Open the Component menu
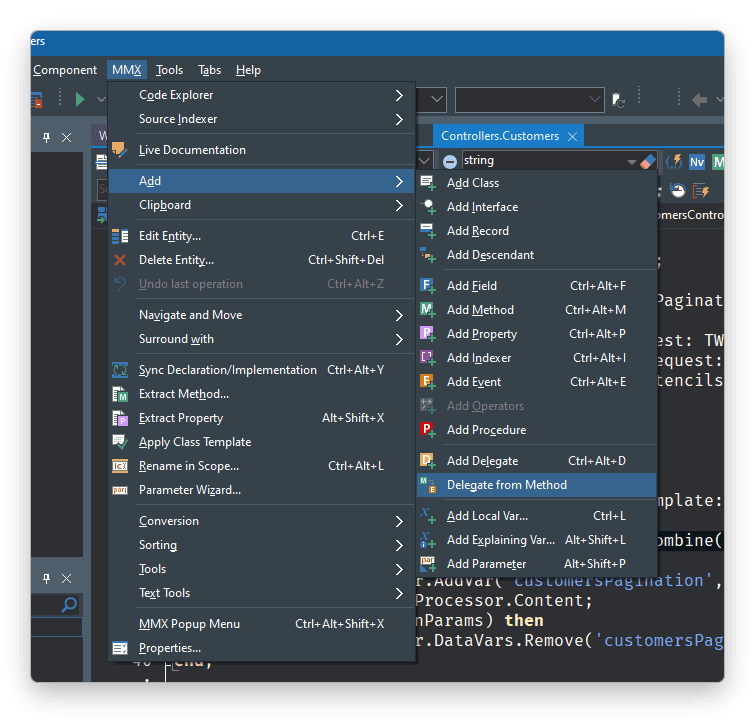 pos(65,70)
